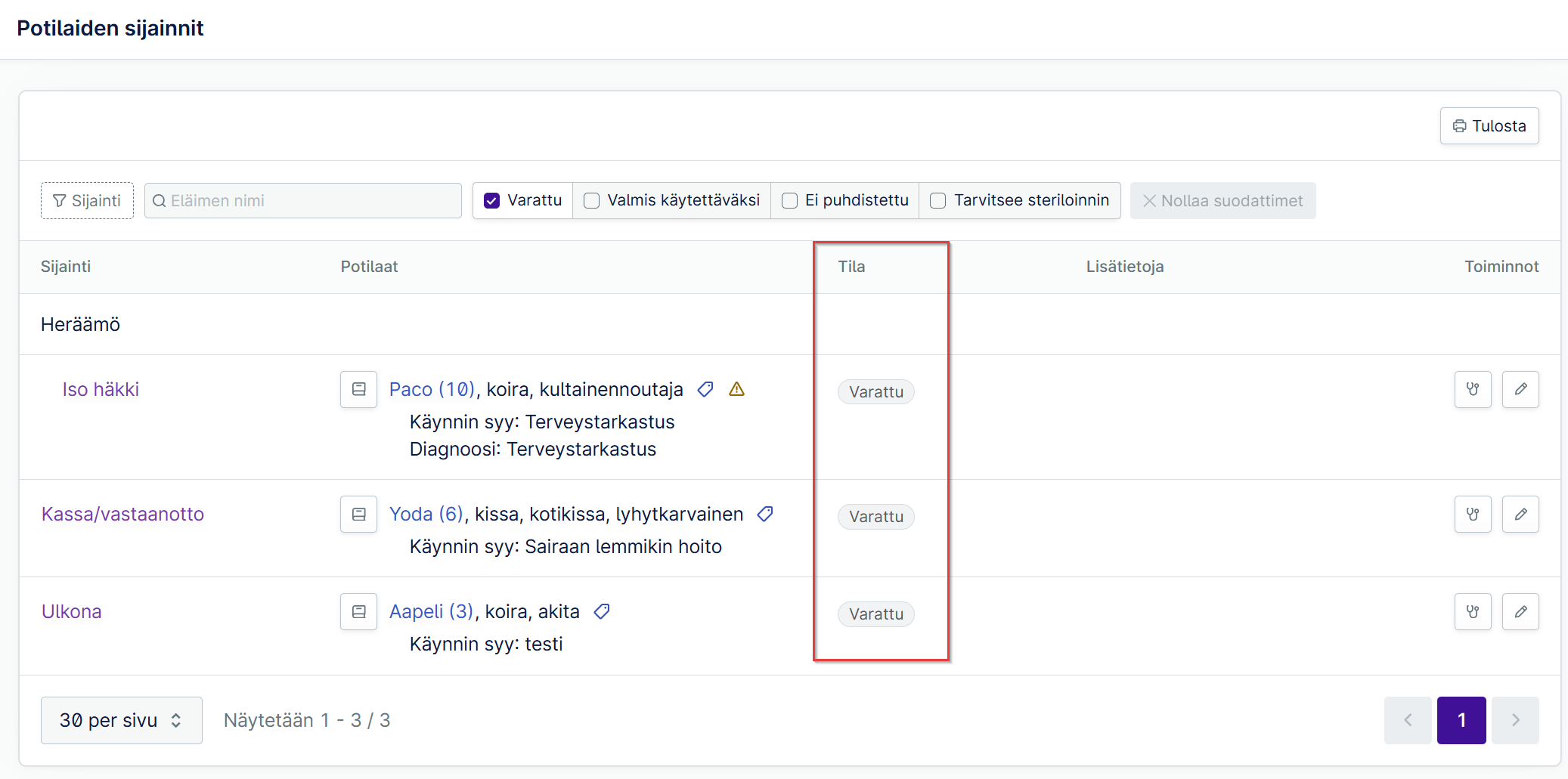Open the Kassa/vastaanotto location link
Screen dimensions: 1568x779
click(122, 514)
